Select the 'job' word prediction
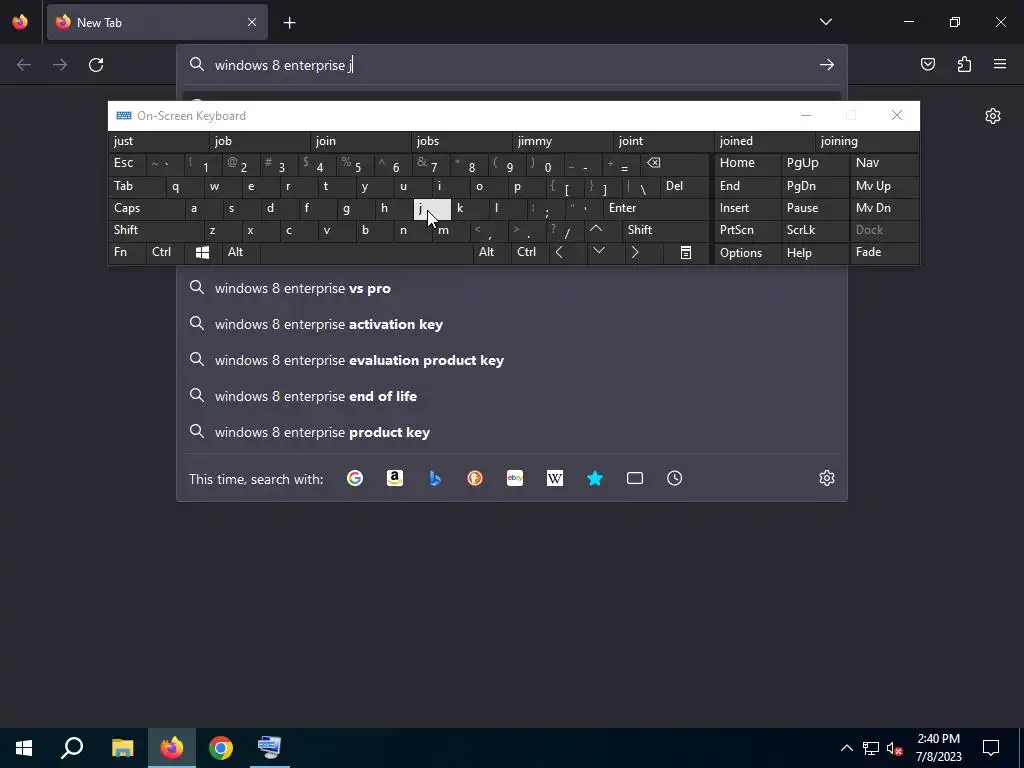The height and width of the screenshot is (768, 1024). click(260, 141)
